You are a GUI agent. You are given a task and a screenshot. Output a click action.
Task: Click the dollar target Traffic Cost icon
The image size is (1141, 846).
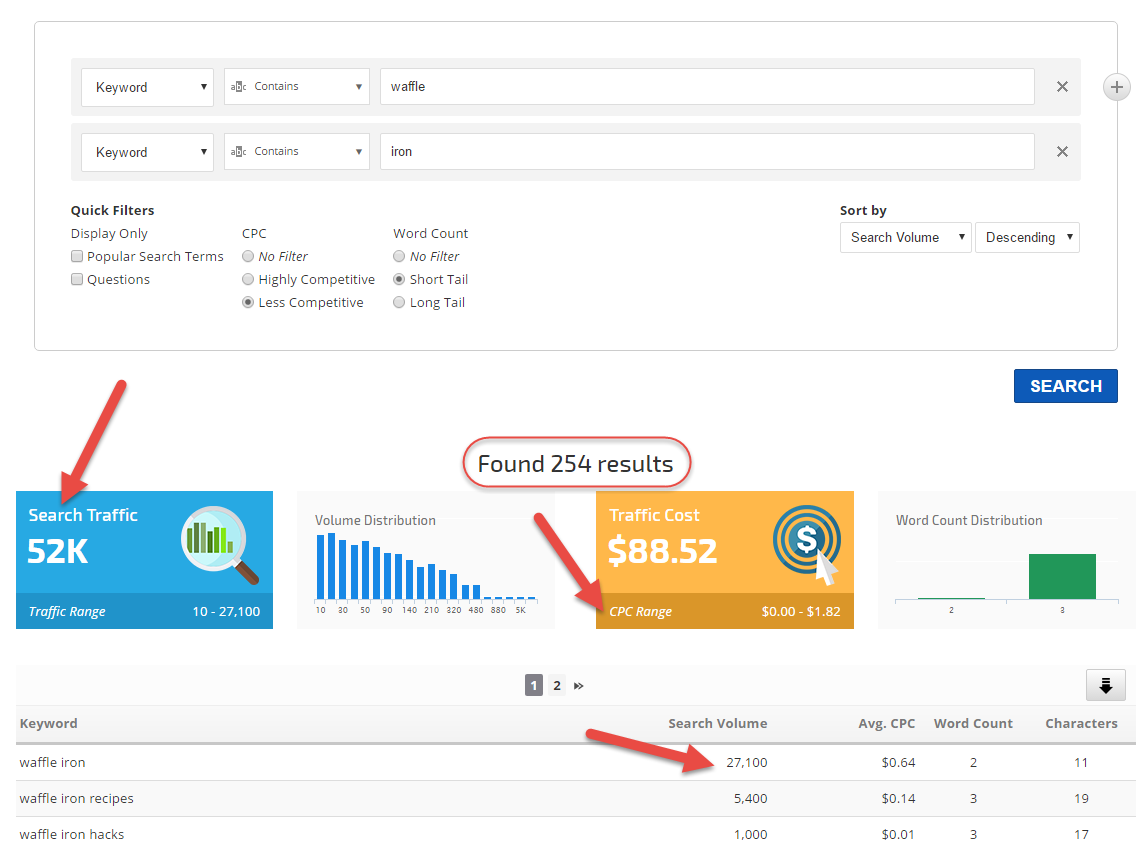[806, 545]
